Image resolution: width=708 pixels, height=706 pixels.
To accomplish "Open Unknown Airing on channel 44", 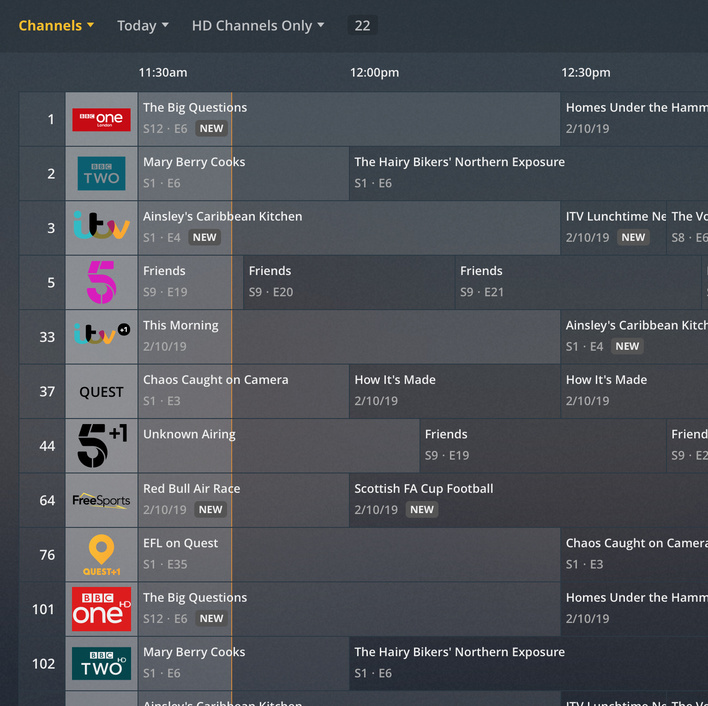I will click(279, 446).
